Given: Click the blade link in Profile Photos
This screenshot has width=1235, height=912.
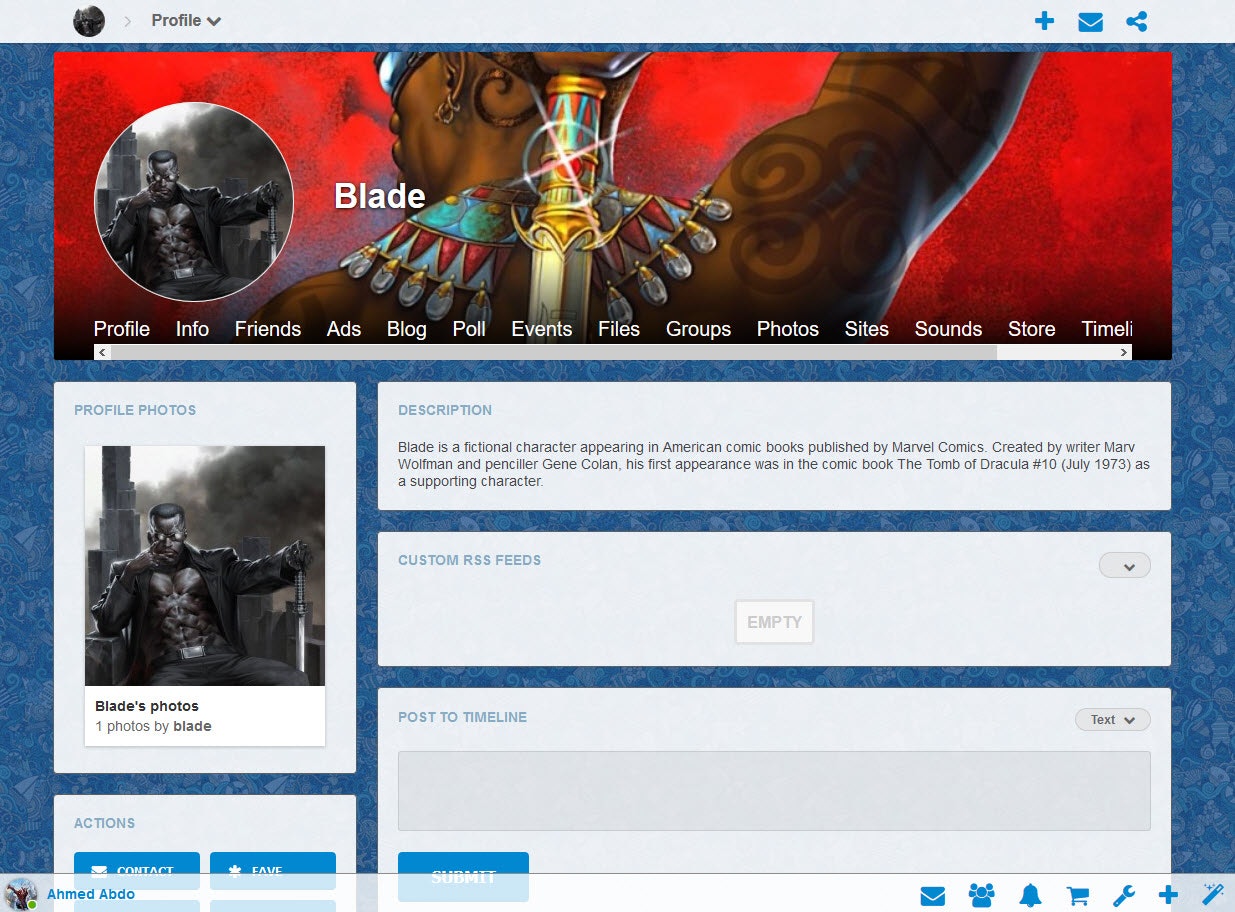Looking at the screenshot, I should (x=191, y=726).
